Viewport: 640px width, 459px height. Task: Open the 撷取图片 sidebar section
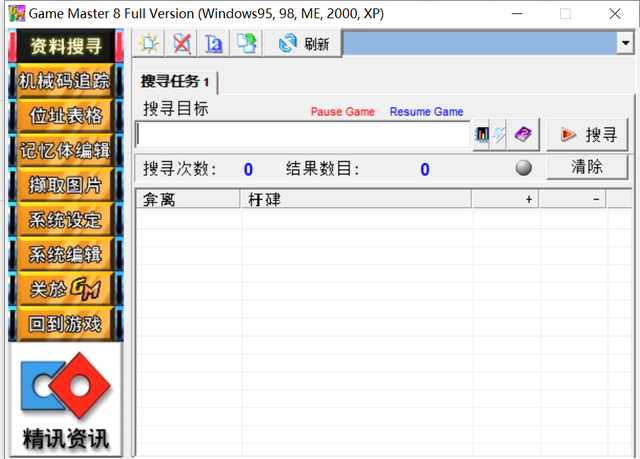66,185
